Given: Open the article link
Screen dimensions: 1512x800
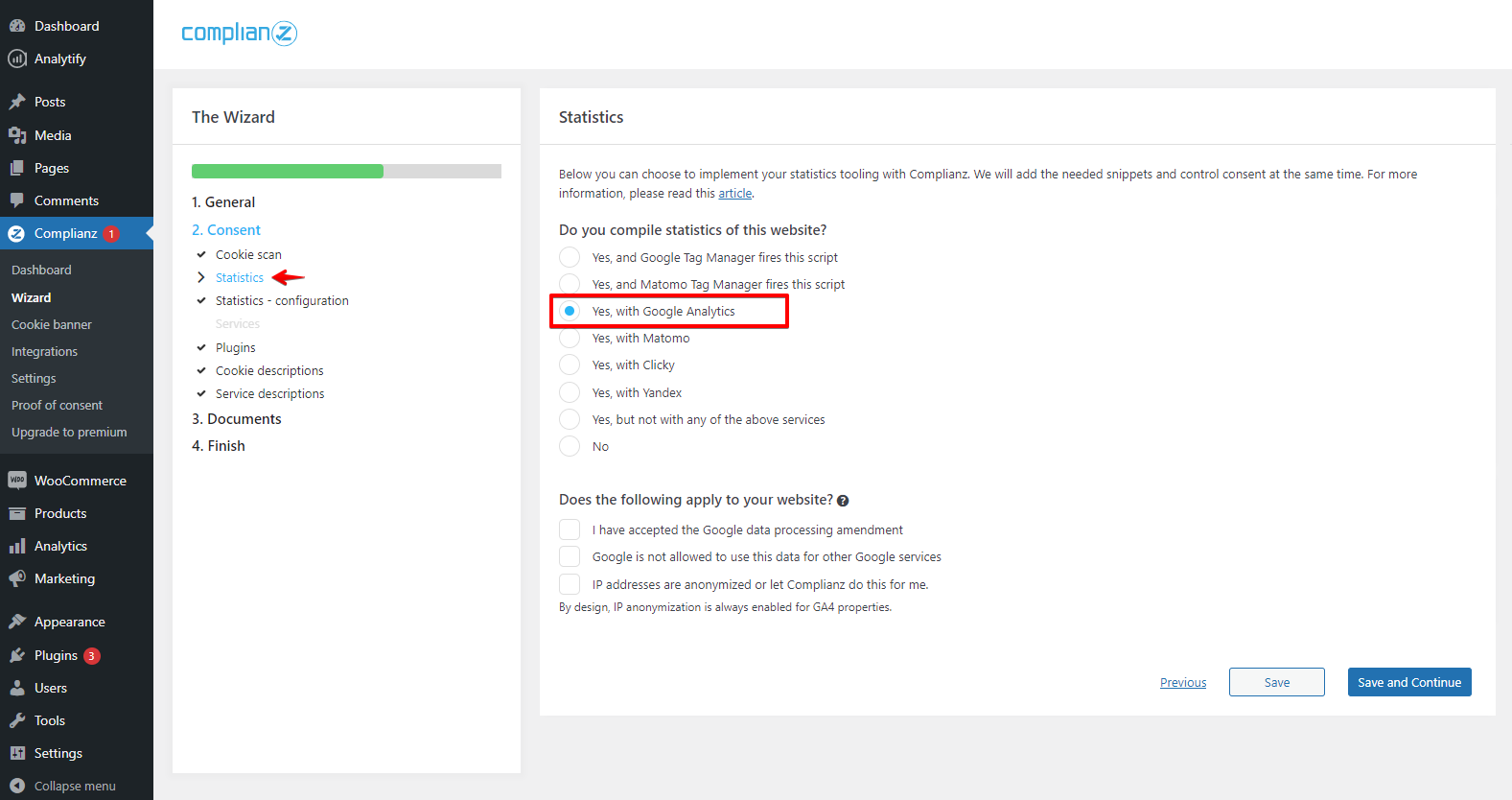Looking at the screenshot, I should [735, 194].
